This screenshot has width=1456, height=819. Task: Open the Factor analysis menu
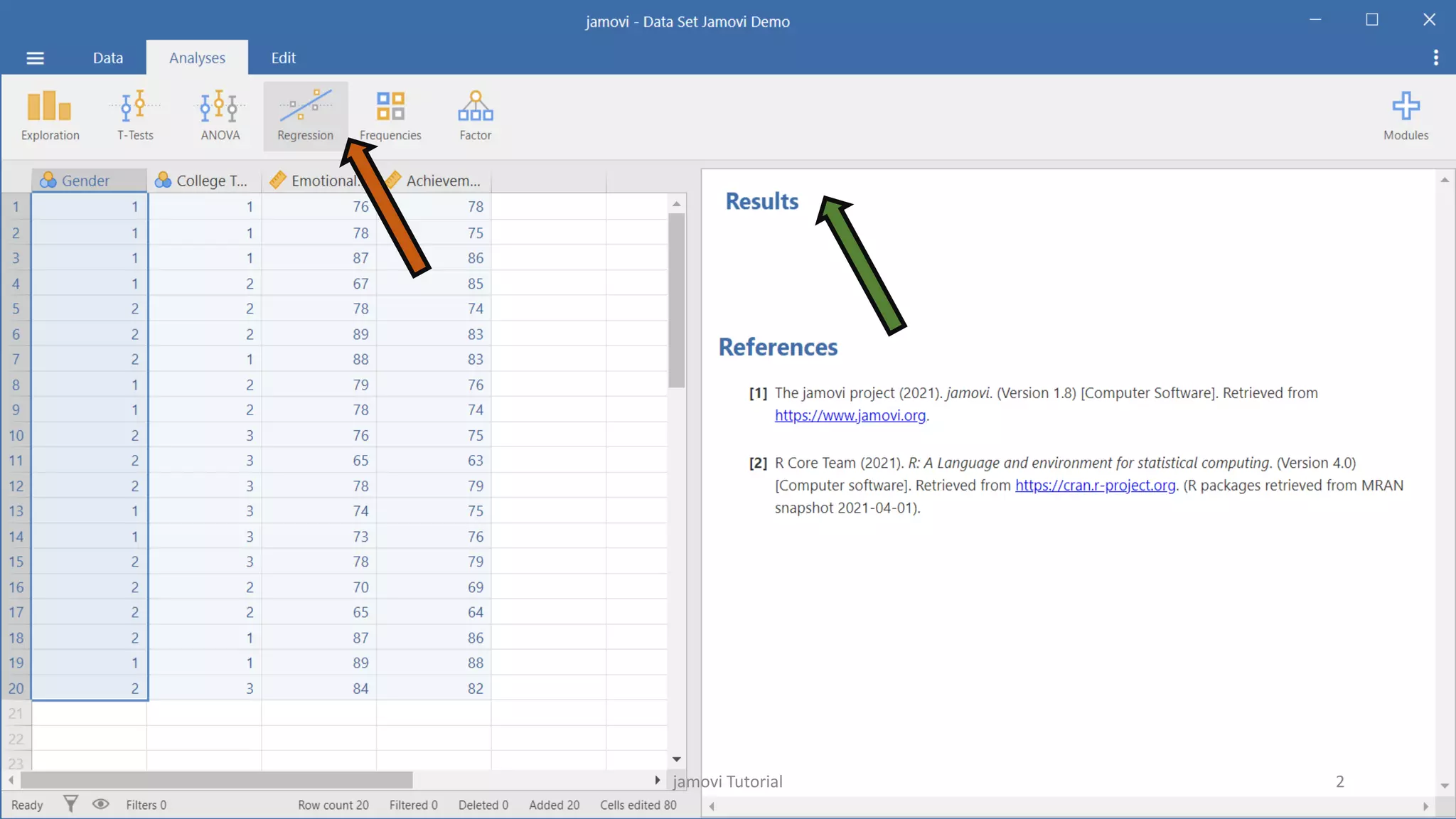[x=475, y=115]
